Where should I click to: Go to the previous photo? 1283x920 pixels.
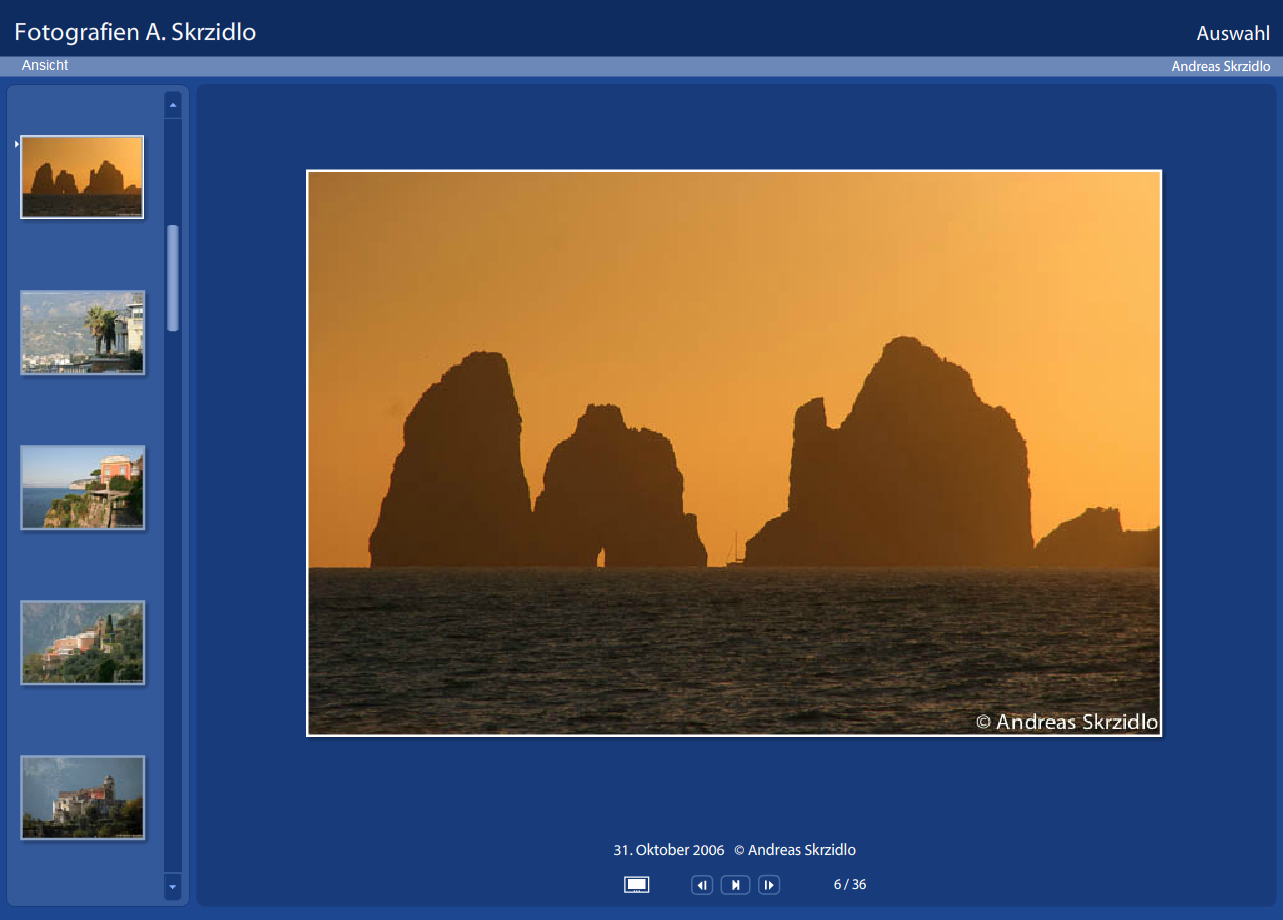(702, 885)
